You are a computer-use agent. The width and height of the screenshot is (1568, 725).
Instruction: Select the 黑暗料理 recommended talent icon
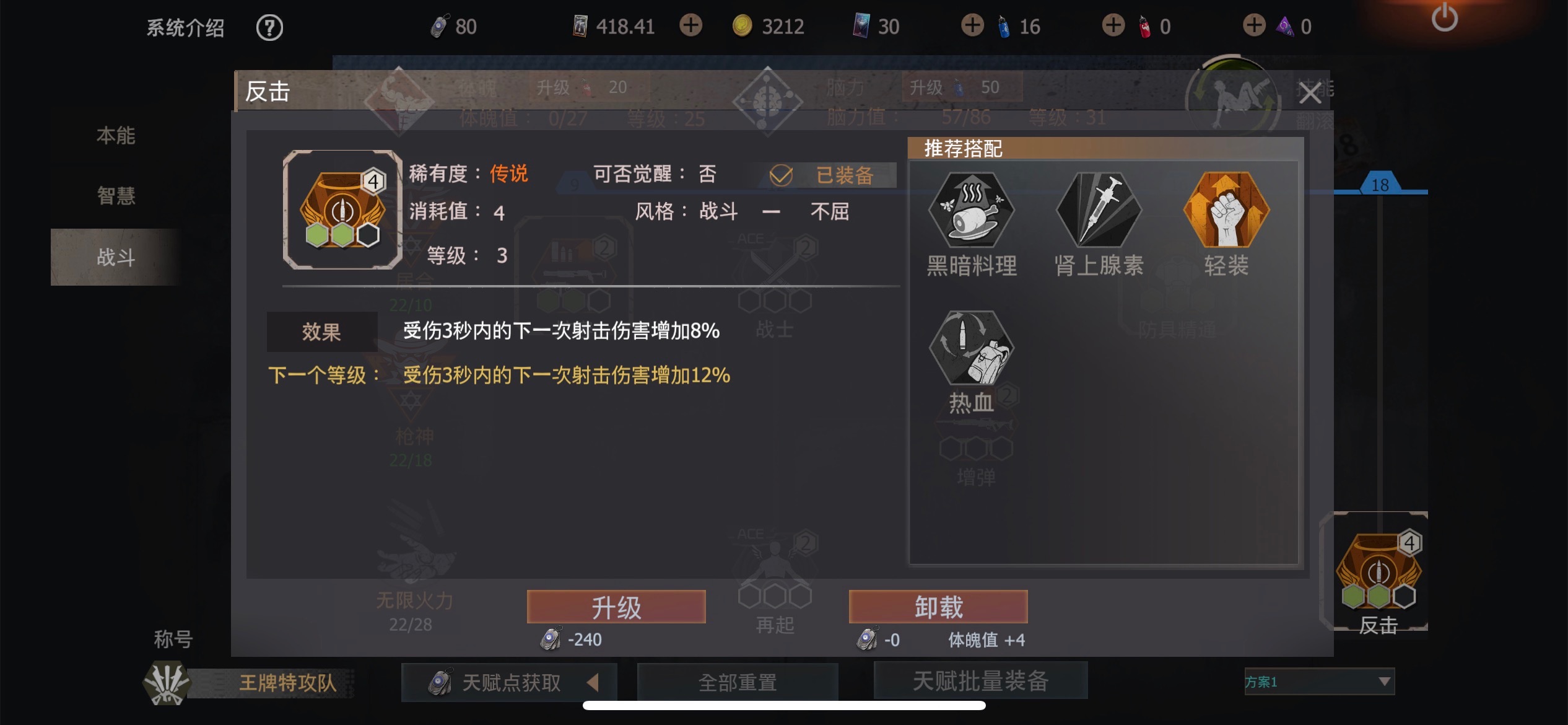(971, 210)
